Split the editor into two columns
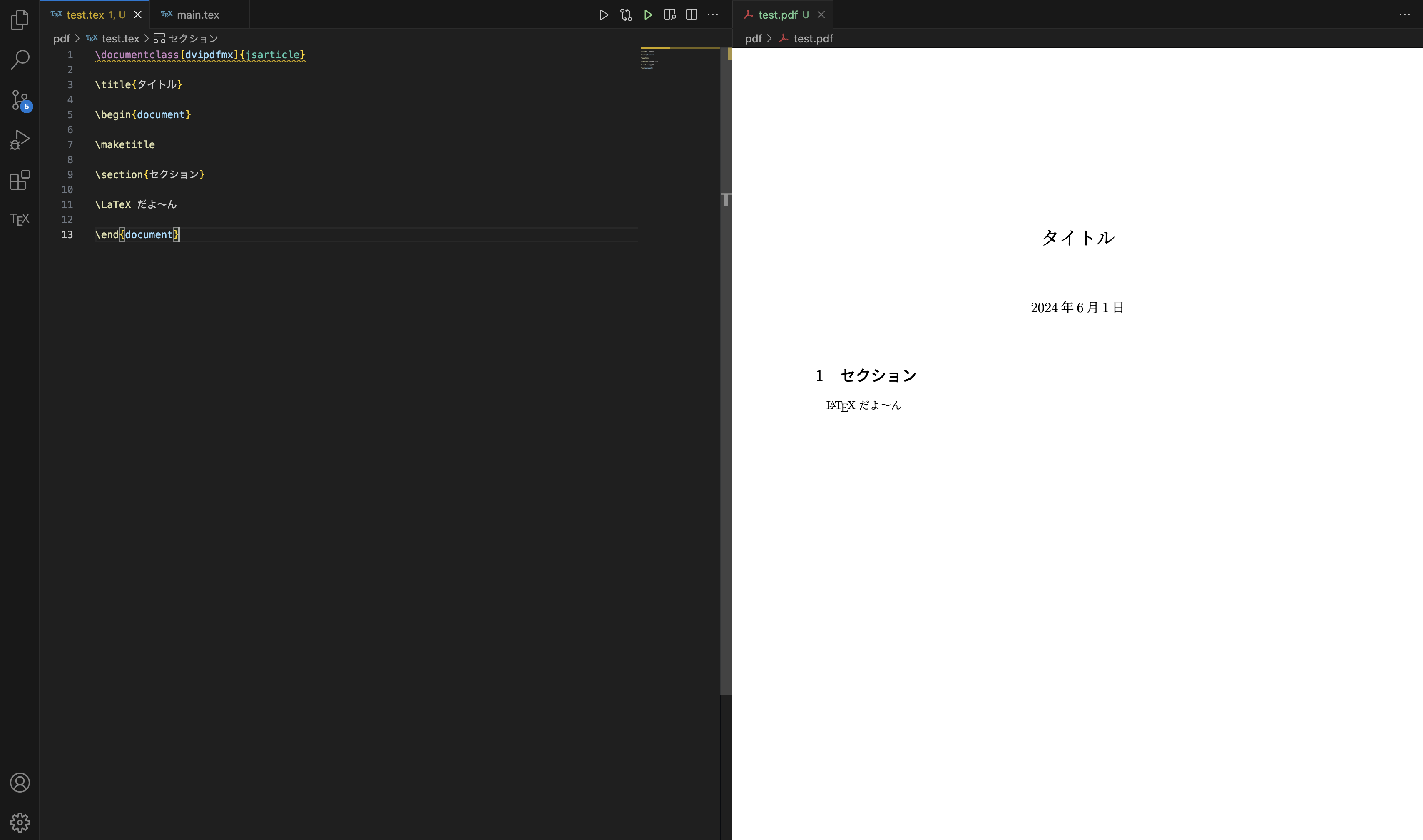 pos(691,15)
